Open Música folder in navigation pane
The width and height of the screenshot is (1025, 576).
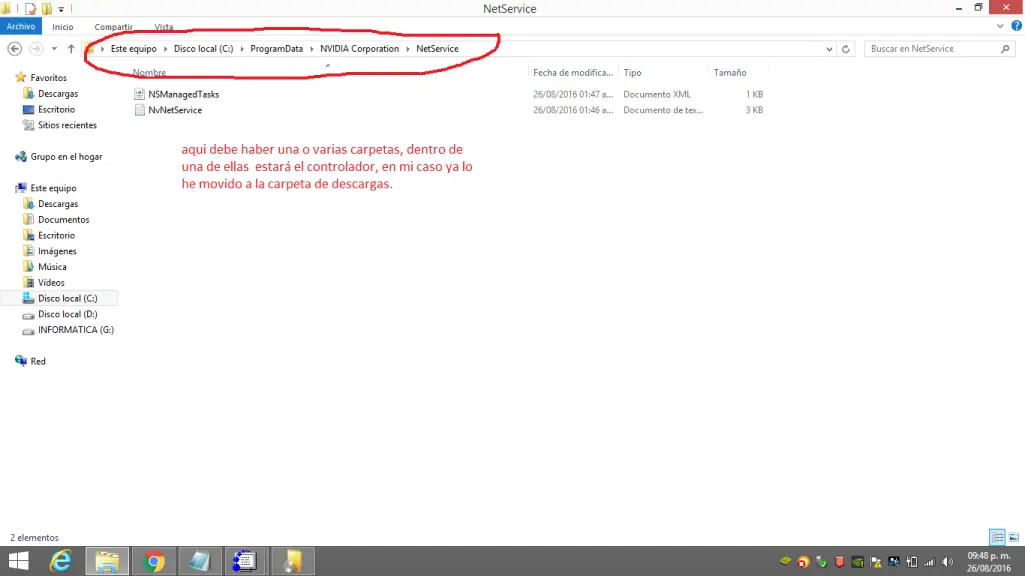pyautogui.click(x=52, y=267)
